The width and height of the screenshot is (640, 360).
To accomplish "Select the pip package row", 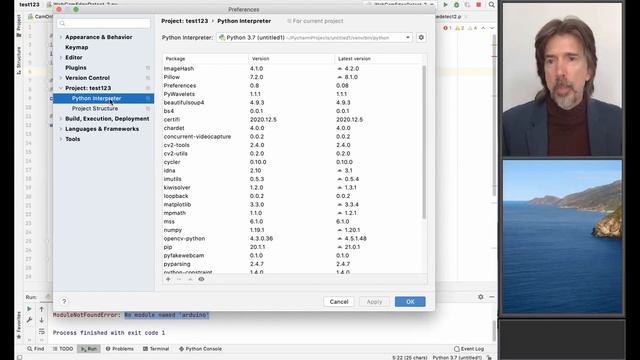I will click(x=292, y=247).
